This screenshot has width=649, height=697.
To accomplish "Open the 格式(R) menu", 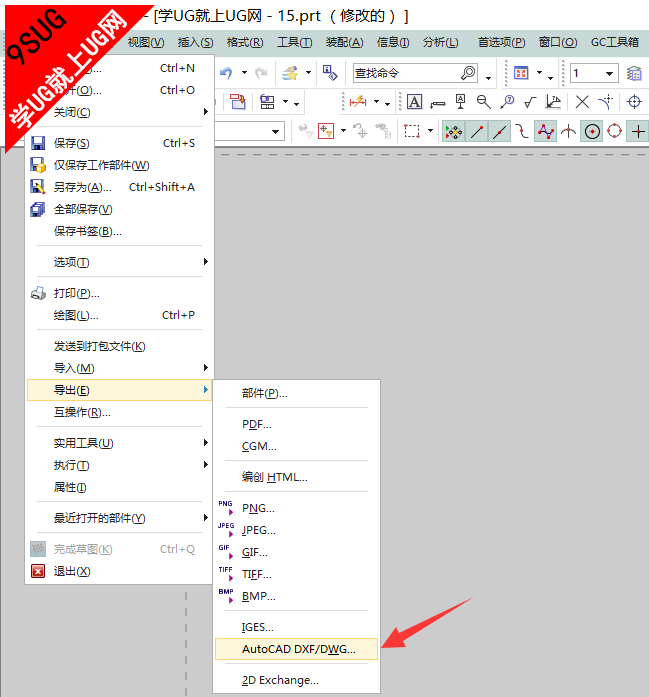I will click(x=245, y=42).
